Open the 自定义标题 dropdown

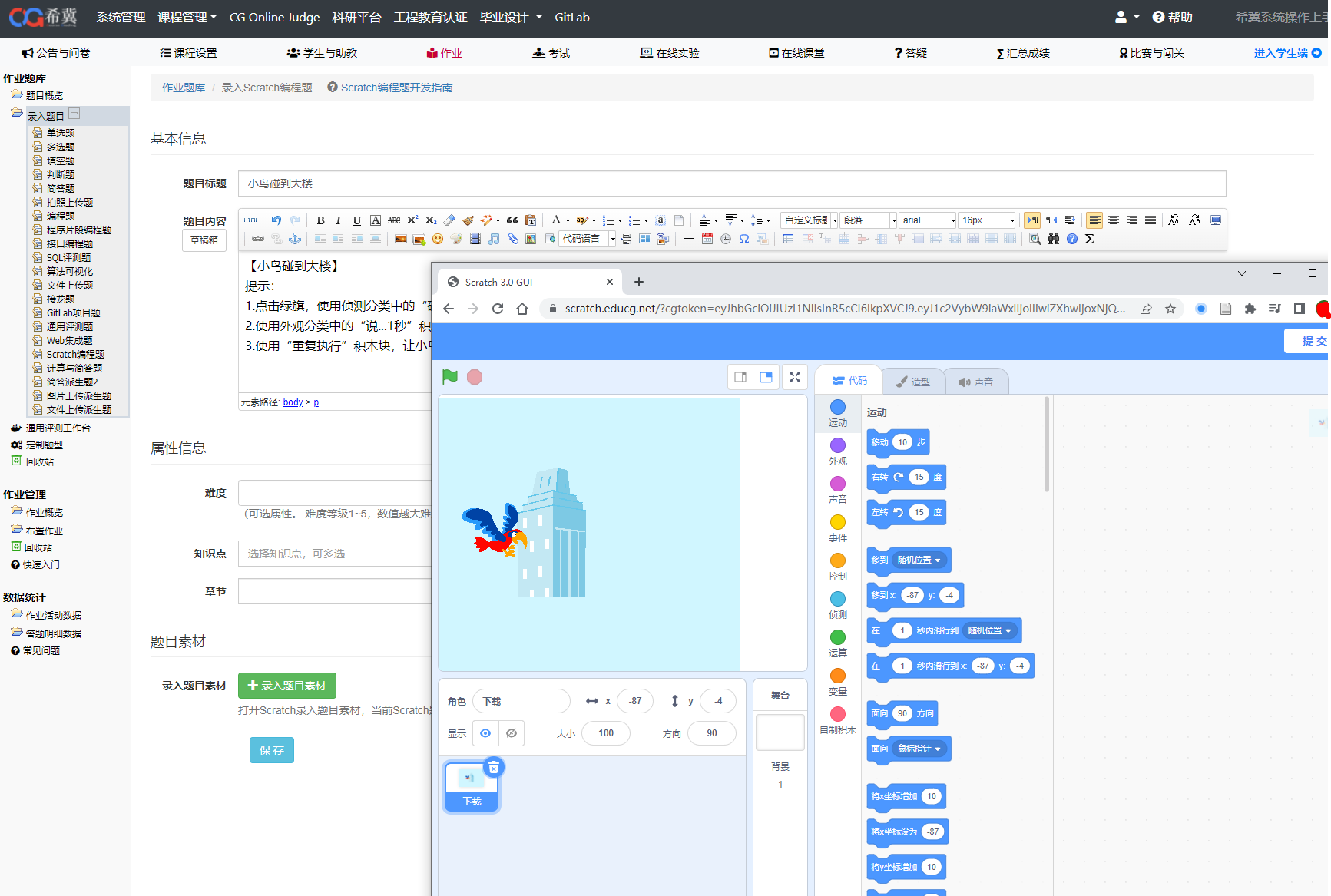pyautogui.click(x=810, y=220)
